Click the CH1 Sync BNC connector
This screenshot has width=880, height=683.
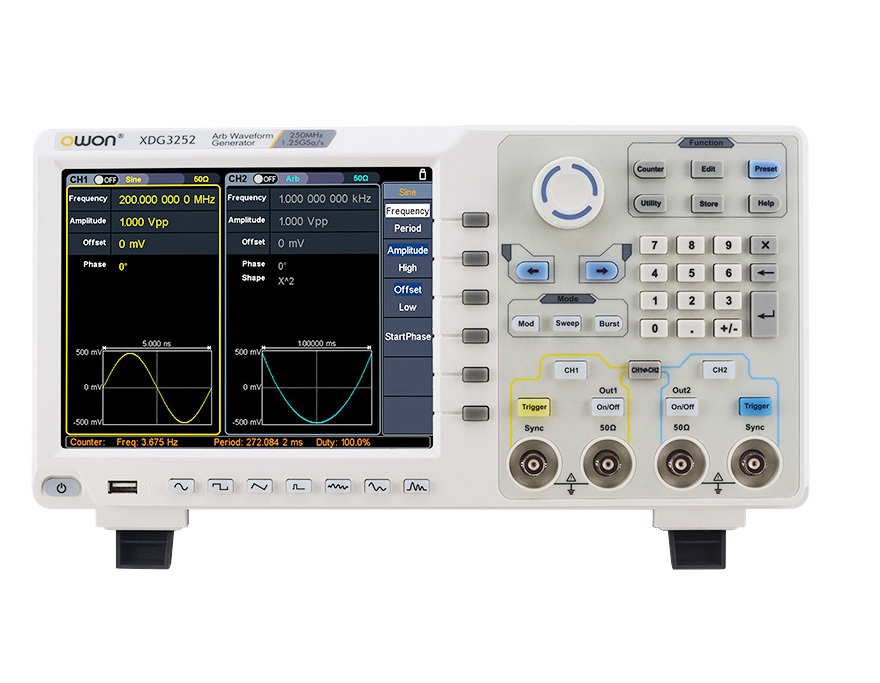pos(533,464)
